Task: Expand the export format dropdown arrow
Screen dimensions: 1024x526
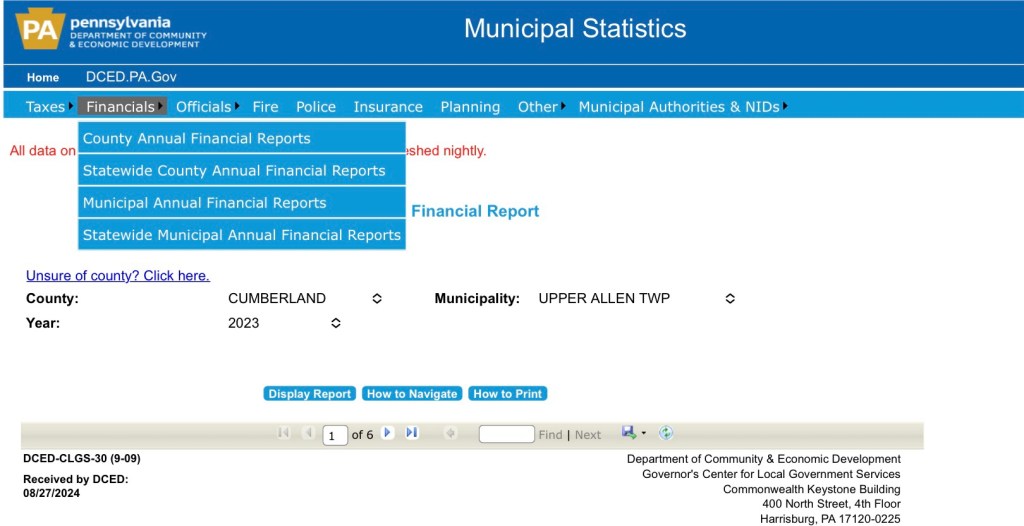Action: 644,433
